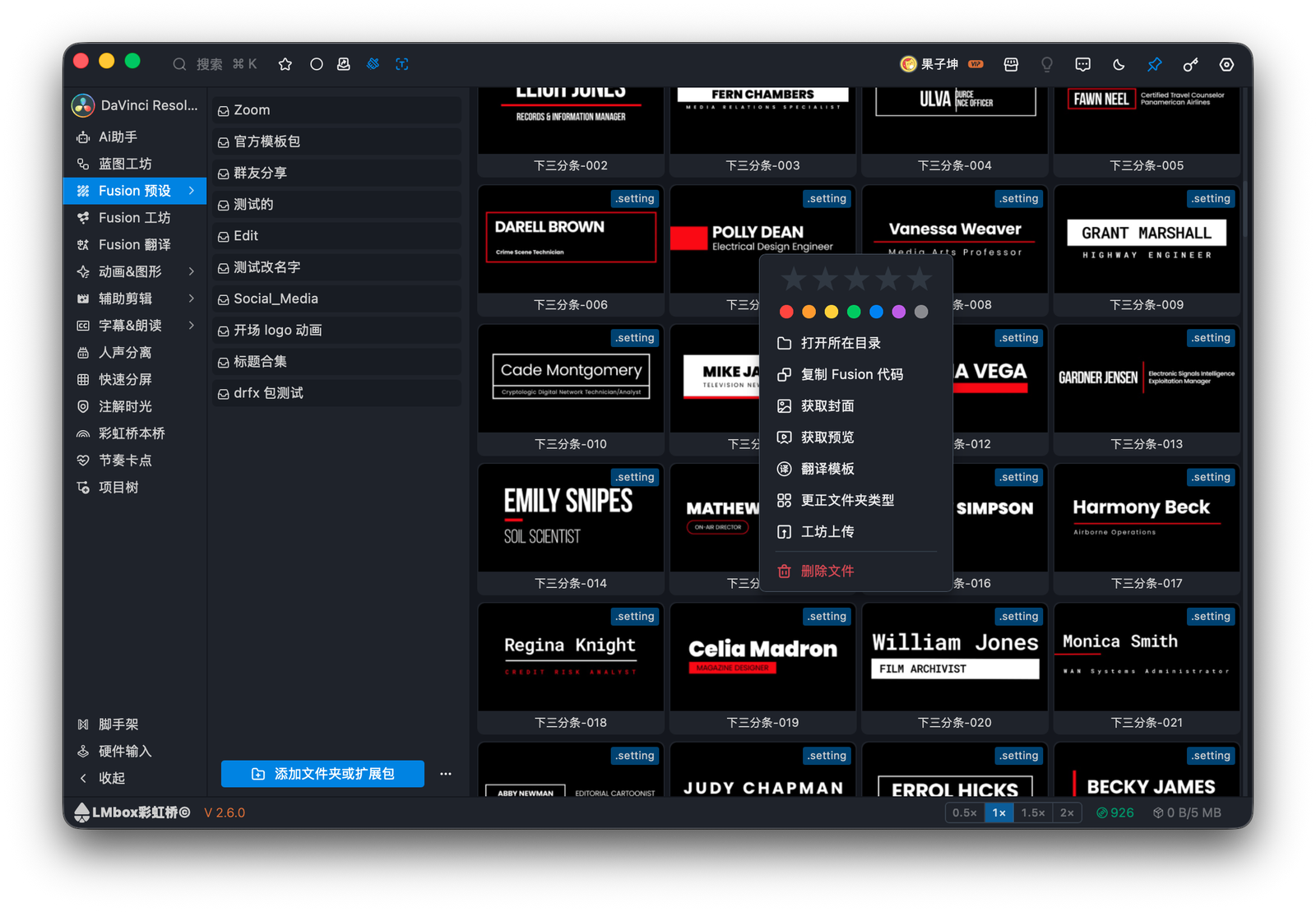Pick the red color tag in the context menu
Image resolution: width=1316 pixels, height=912 pixels.
(786, 312)
